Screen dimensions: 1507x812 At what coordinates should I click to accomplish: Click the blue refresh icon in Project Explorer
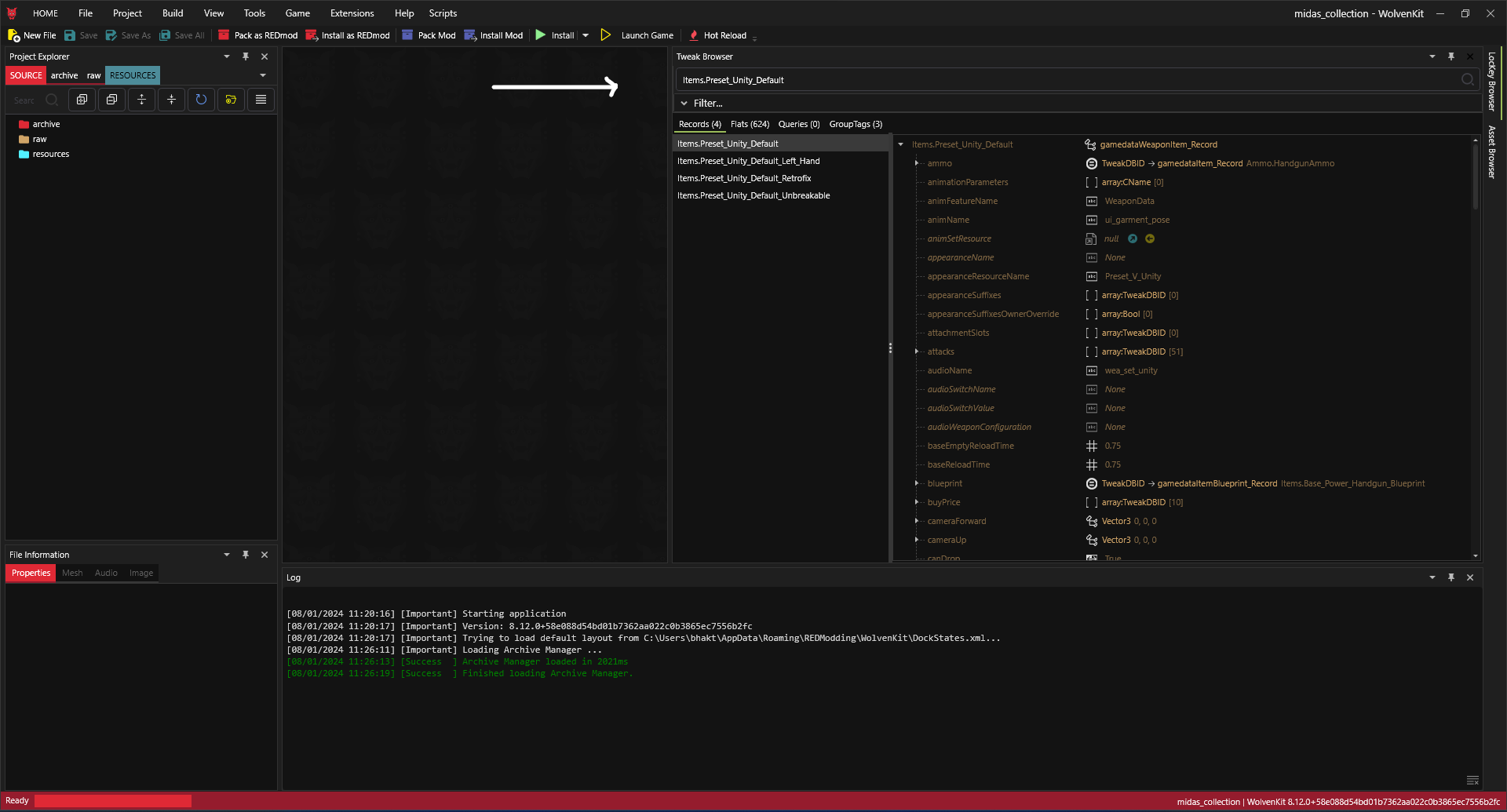coord(201,100)
